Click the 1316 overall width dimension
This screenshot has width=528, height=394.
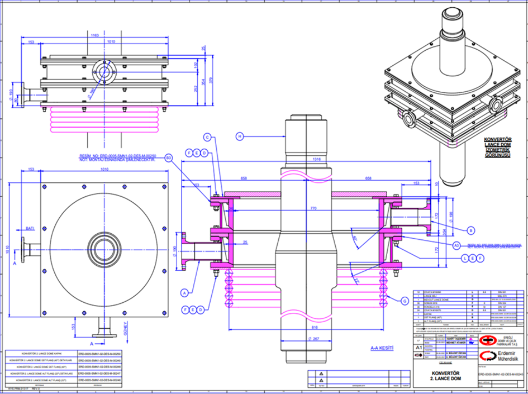(x=317, y=159)
